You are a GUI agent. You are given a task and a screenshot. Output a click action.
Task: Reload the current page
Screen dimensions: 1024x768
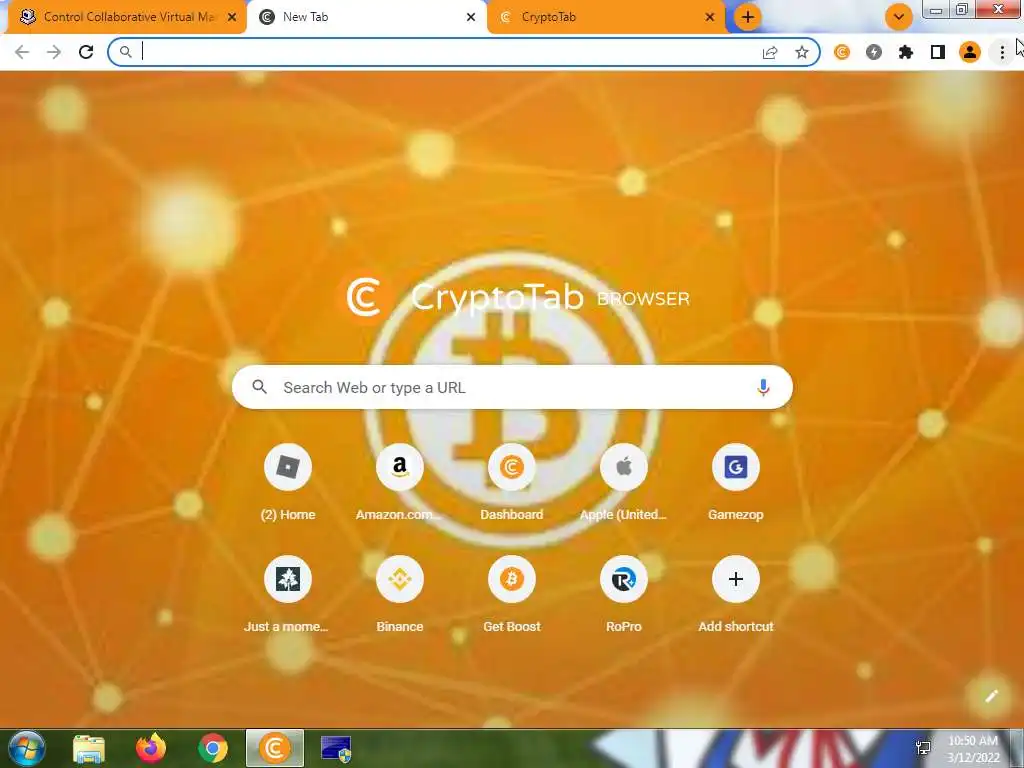pos(86,52)
